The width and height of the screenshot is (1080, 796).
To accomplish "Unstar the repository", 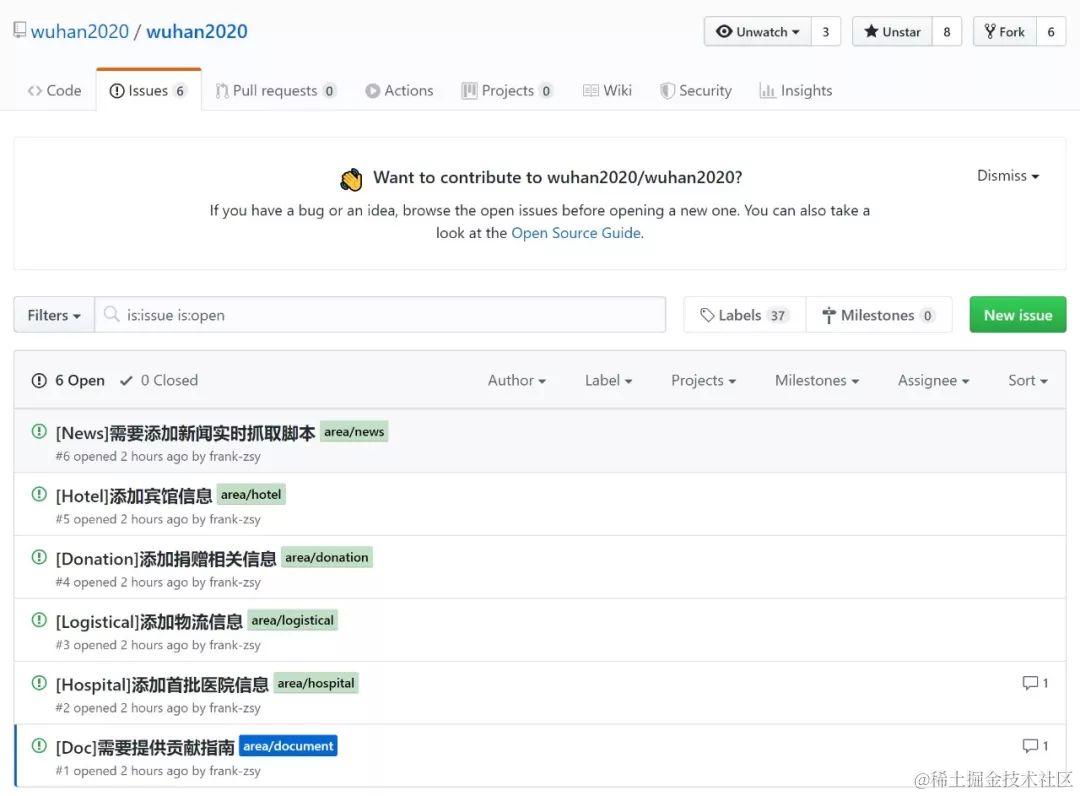I will click(x=892, y=32).
